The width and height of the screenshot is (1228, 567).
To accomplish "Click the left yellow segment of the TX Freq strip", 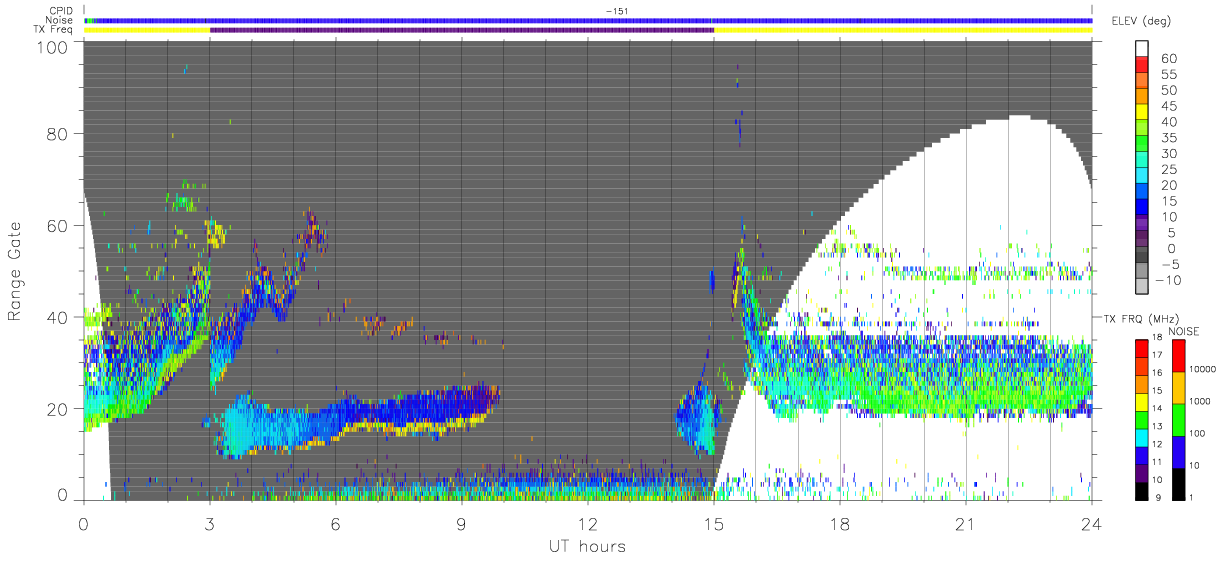I will click(x=147, y=30).
